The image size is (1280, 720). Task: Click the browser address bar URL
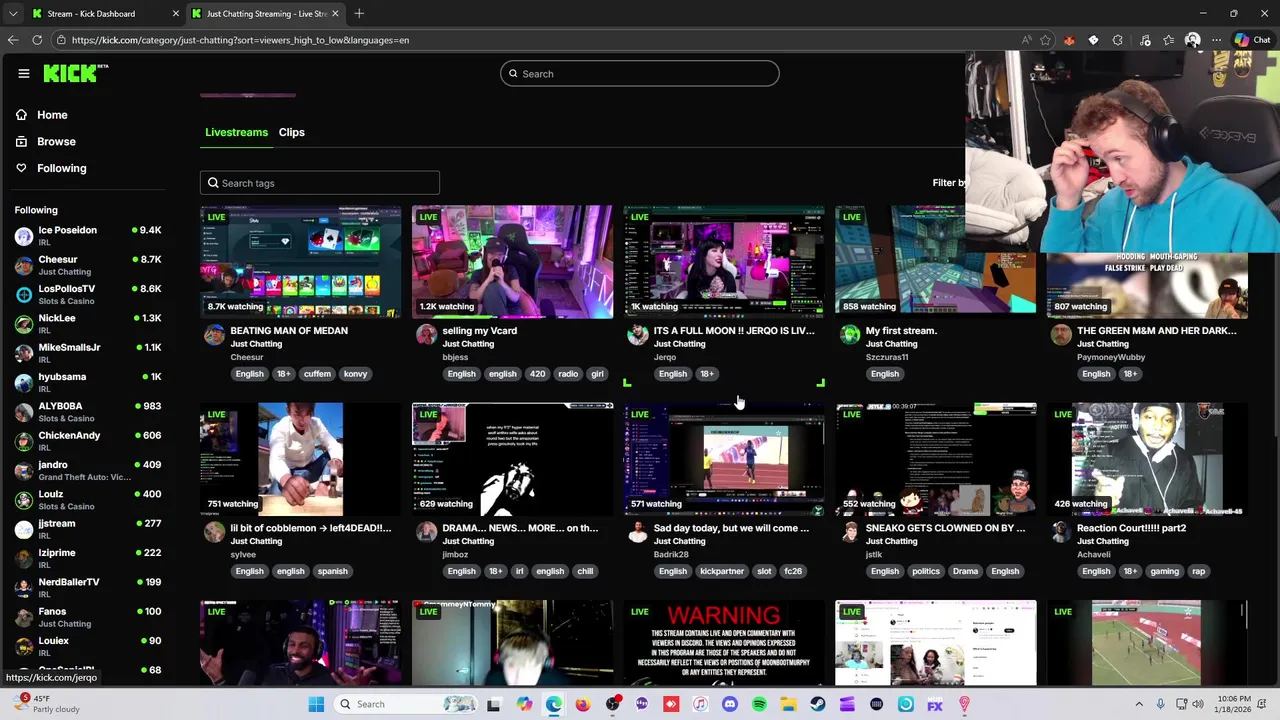pyautogui.click(x=240, y=40)
